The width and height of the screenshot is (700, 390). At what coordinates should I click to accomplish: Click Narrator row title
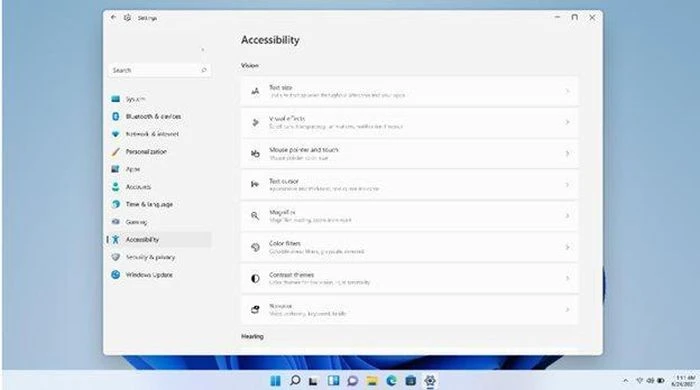click(x=280, y=306)
